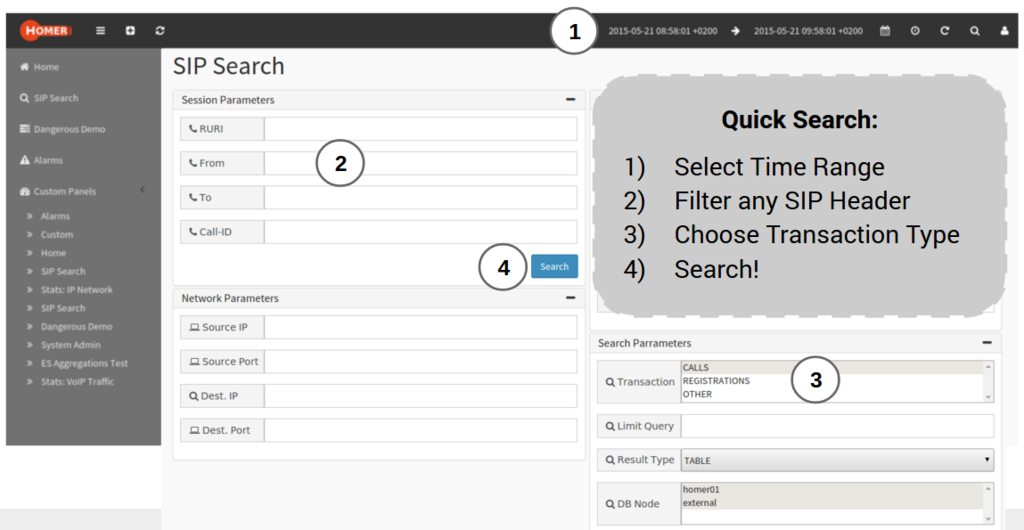Select external in DB Node list
Viewport: 1024px width, 530px height.
[700, 503]
